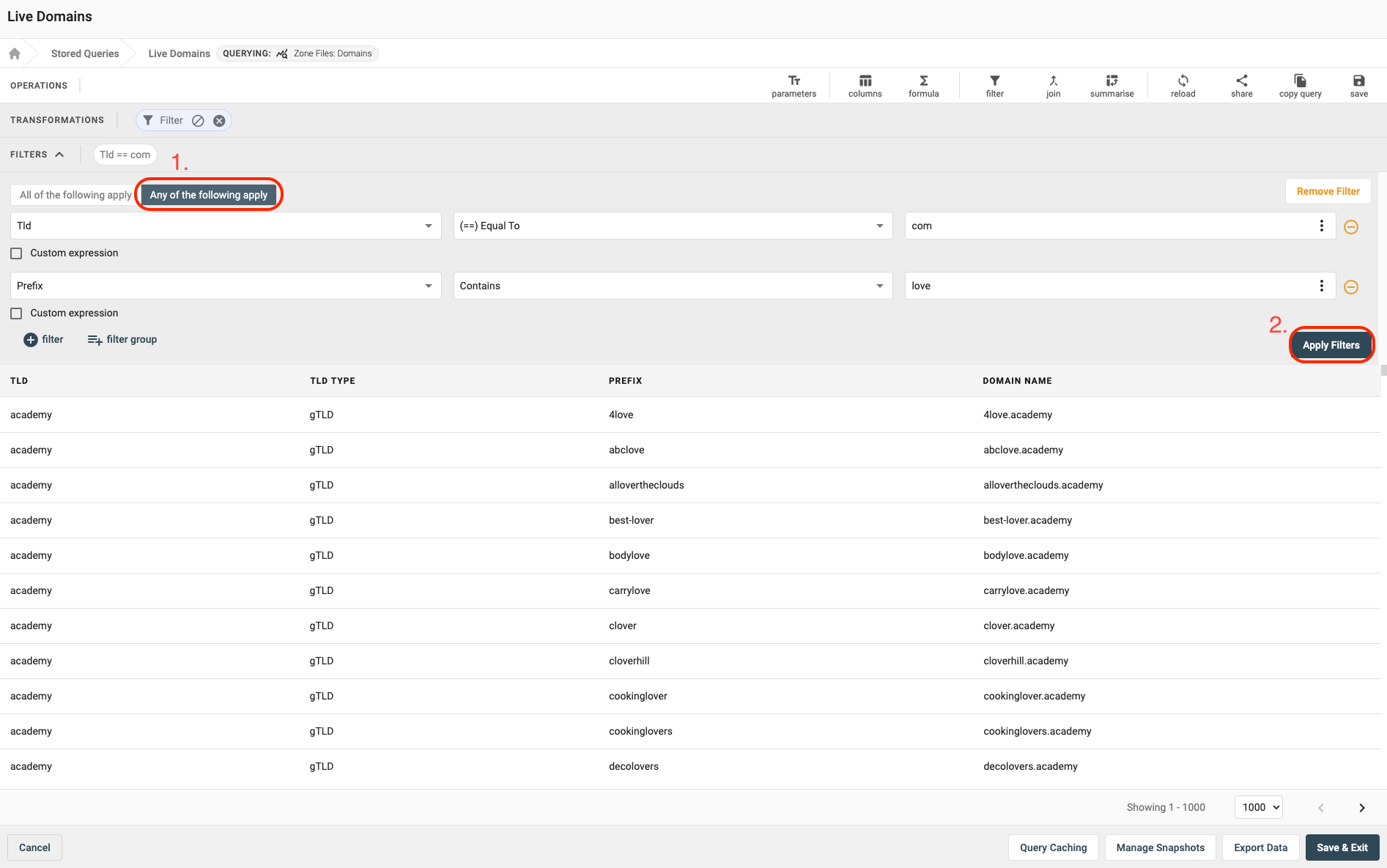
Task: Select 'All of the following apply'
Action: (75, 195)
